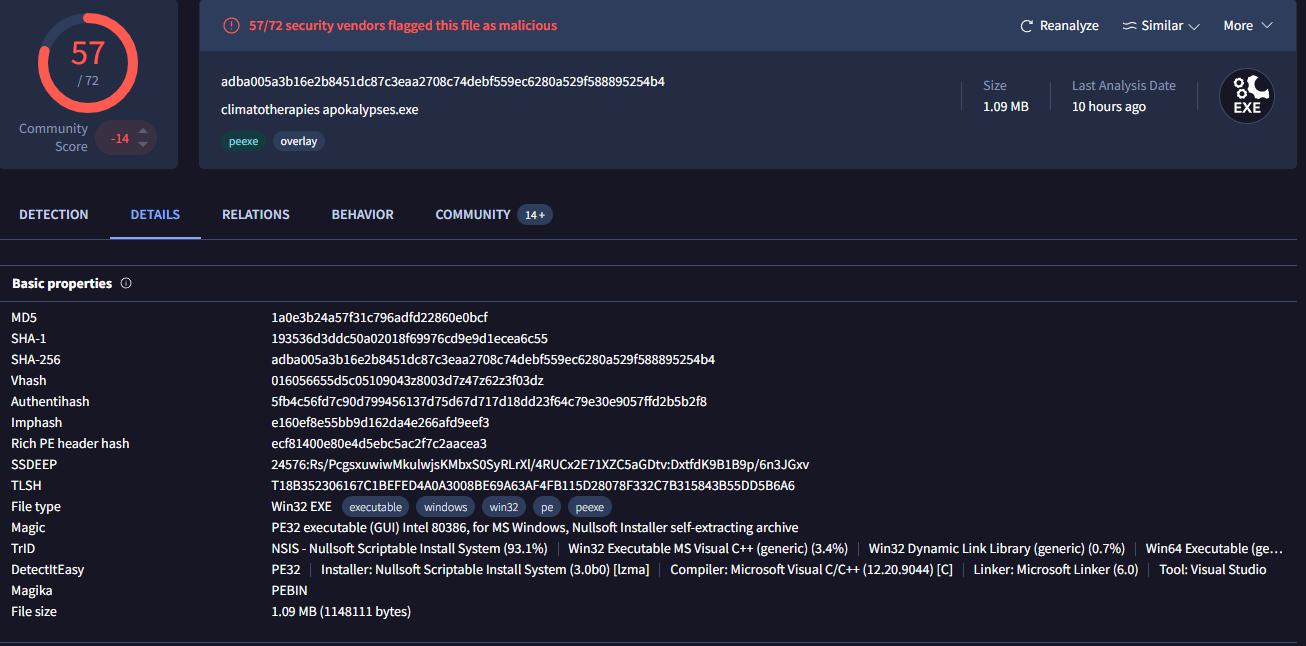Image resolution: width=1306 pixels, height=646 pixels.
Task: Click the windows file type tag
Action: (445, 507)
